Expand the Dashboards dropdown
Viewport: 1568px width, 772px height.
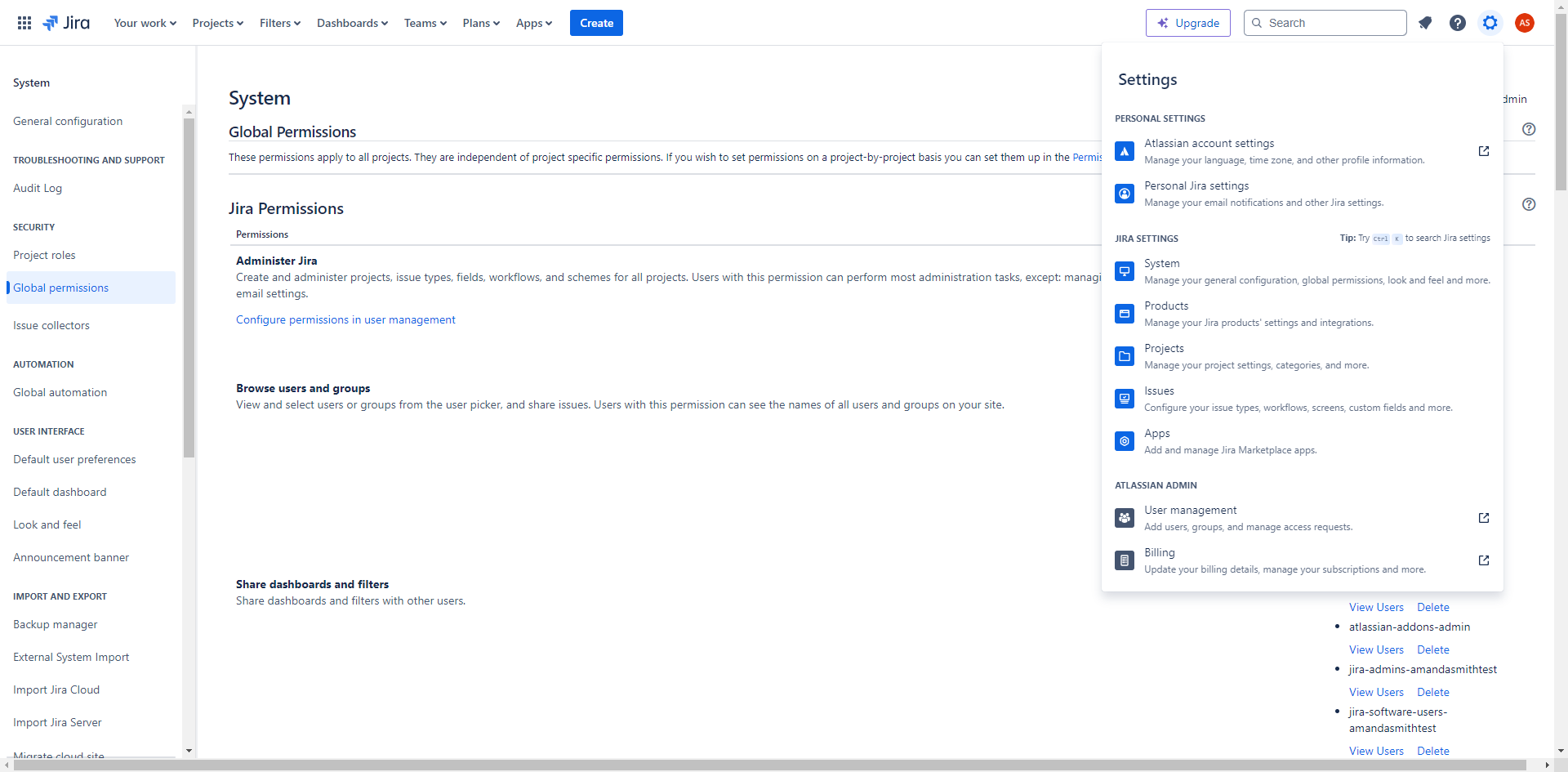click(353, 23)
